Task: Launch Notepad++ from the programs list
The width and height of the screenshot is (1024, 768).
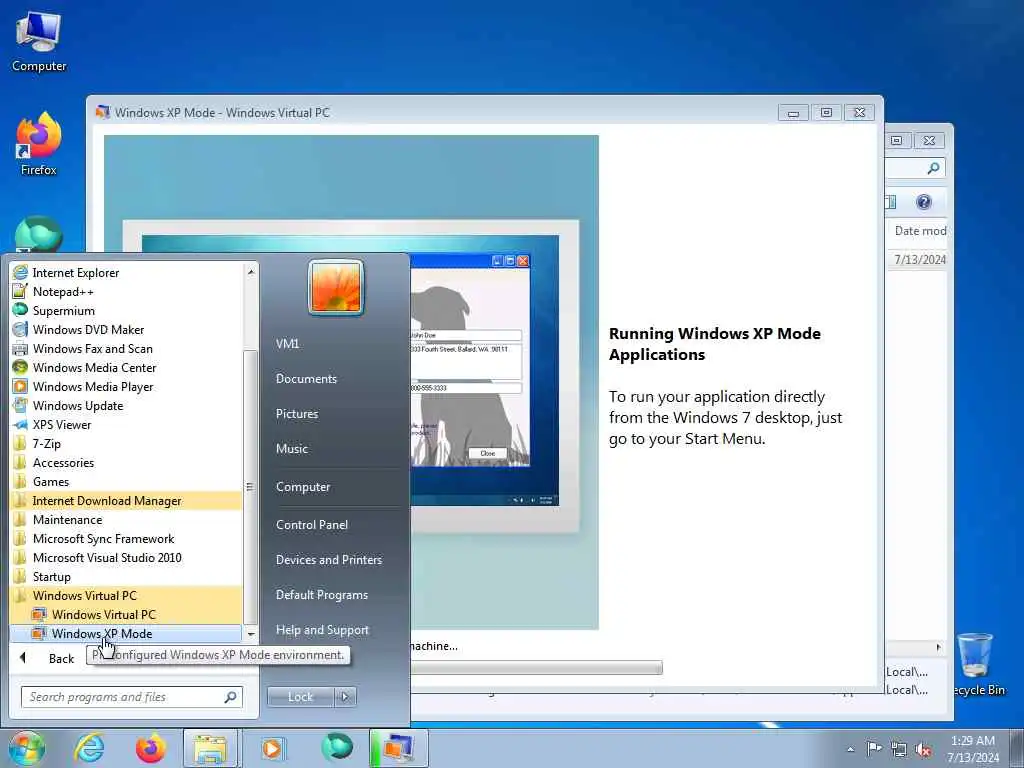Action: [63, 291]
